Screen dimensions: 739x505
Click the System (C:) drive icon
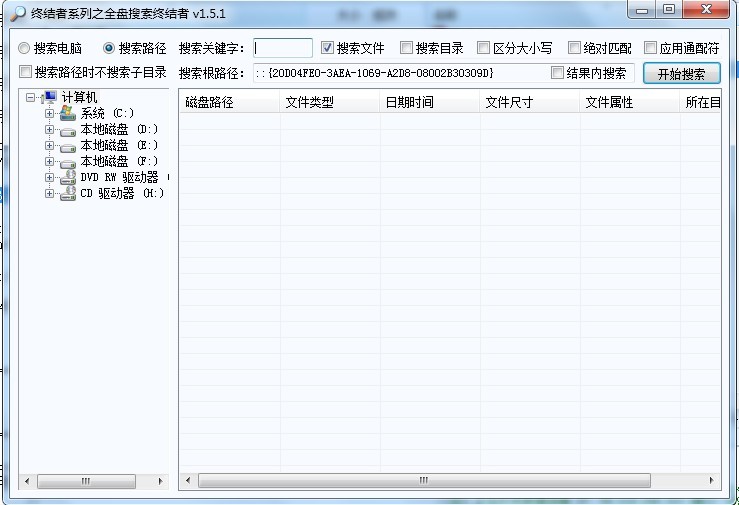point(68,113)
